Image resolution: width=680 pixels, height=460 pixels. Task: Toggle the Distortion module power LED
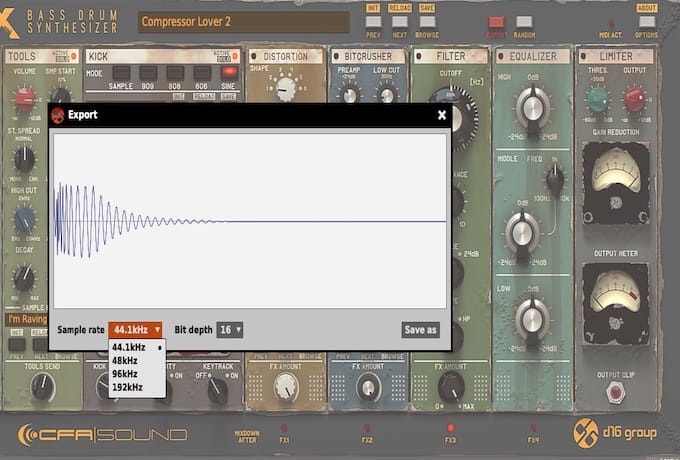(254, 56)
